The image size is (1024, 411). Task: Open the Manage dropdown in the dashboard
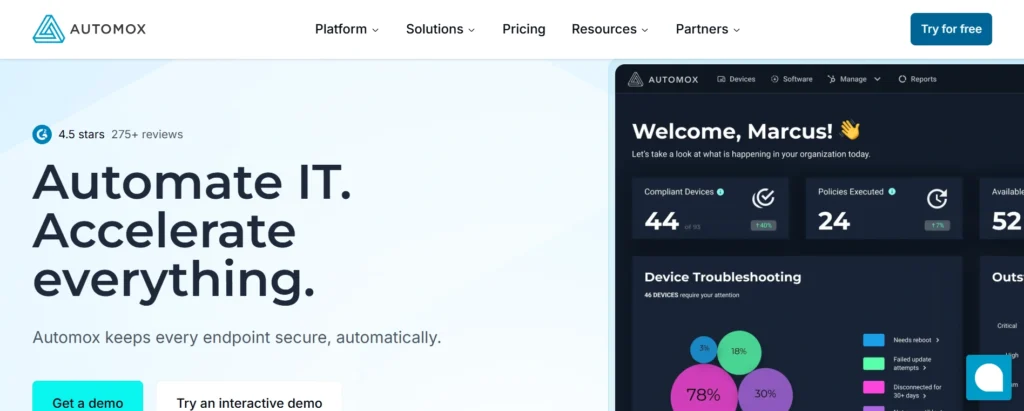click(854, 79)
